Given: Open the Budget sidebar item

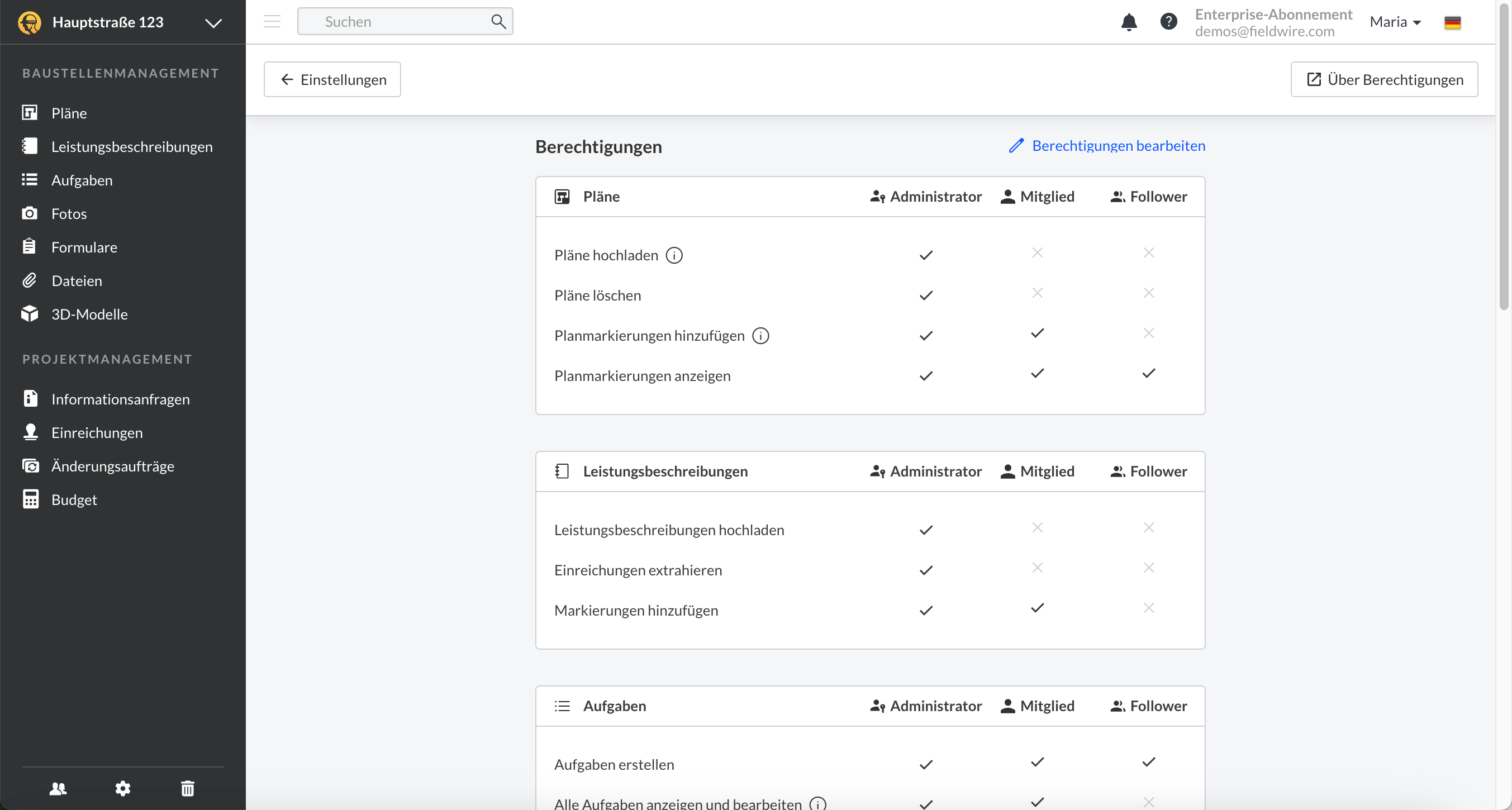Looking at the screenshot, I should tap(74, 499).
